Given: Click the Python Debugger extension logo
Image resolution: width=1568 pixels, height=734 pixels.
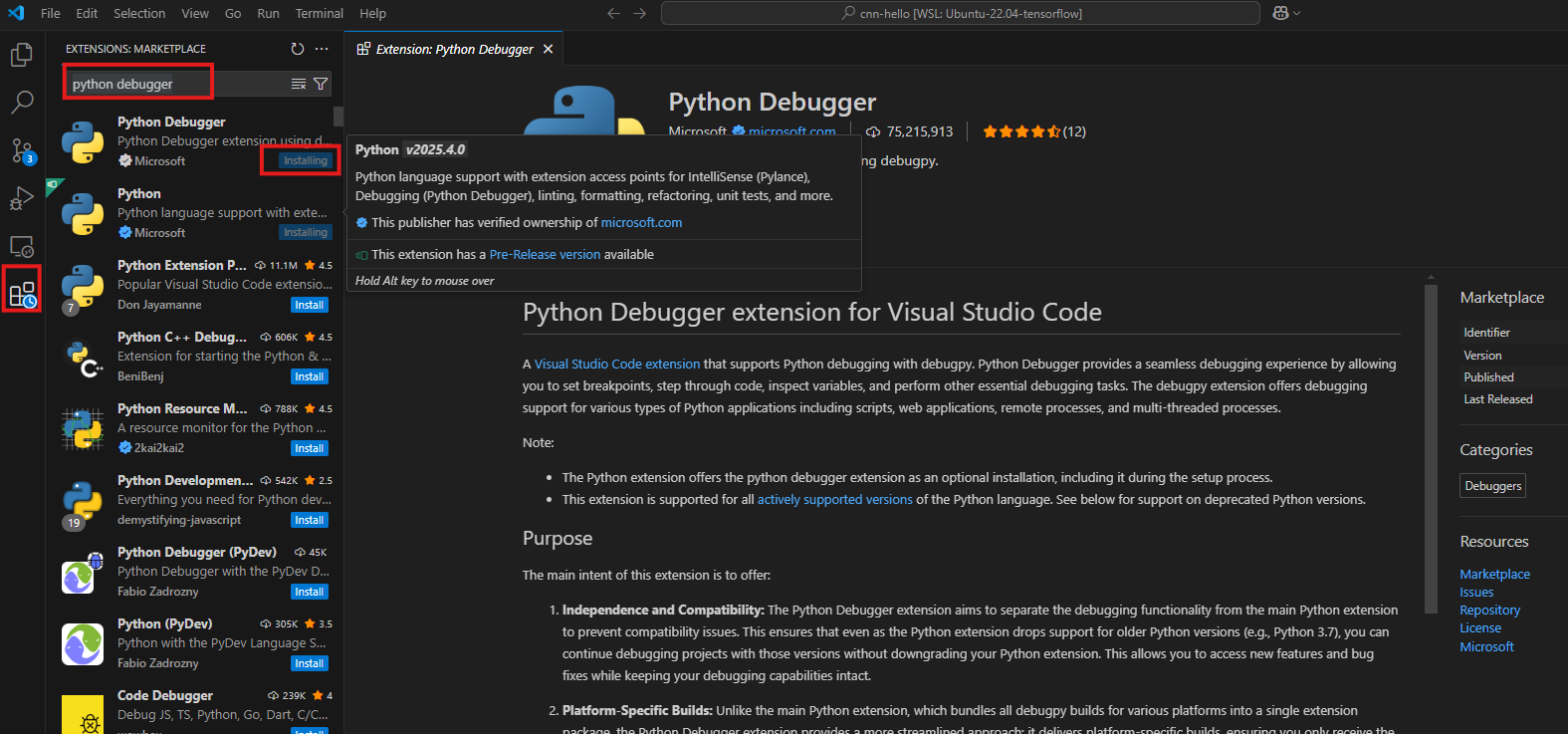Looking at the screenshot, I should tap(585, 110).
